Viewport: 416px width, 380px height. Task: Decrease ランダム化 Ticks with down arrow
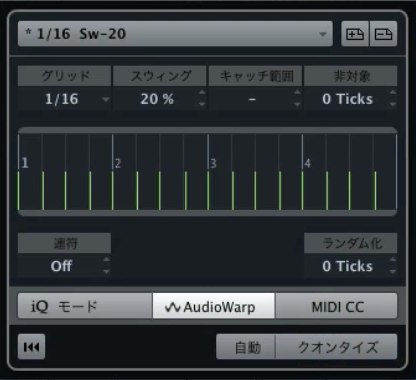click(393, 271)
